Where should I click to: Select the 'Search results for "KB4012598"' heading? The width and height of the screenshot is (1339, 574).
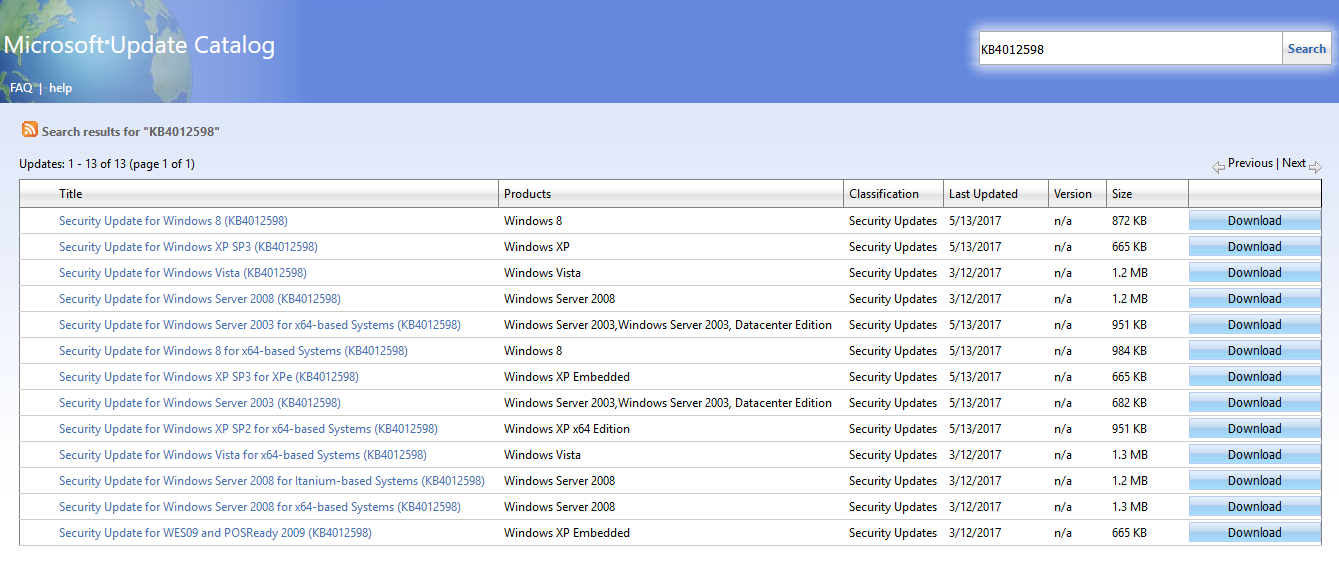(x=131, y=132)
